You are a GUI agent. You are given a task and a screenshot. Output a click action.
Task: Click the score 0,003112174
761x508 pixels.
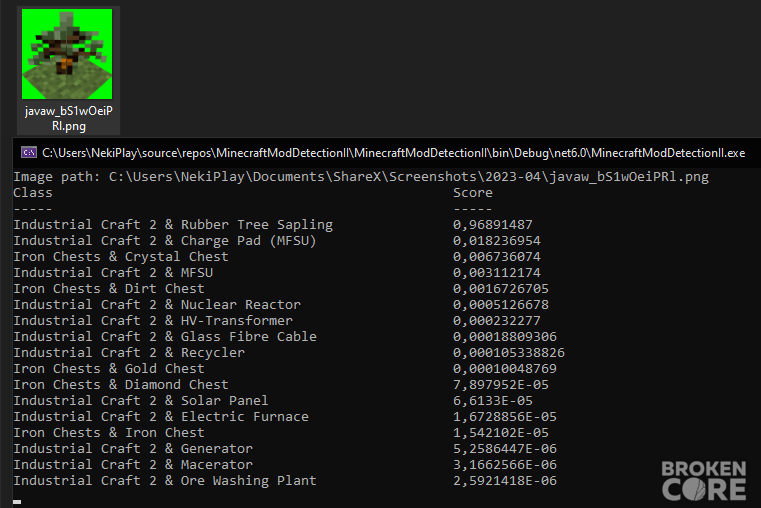tap(496, 273)
